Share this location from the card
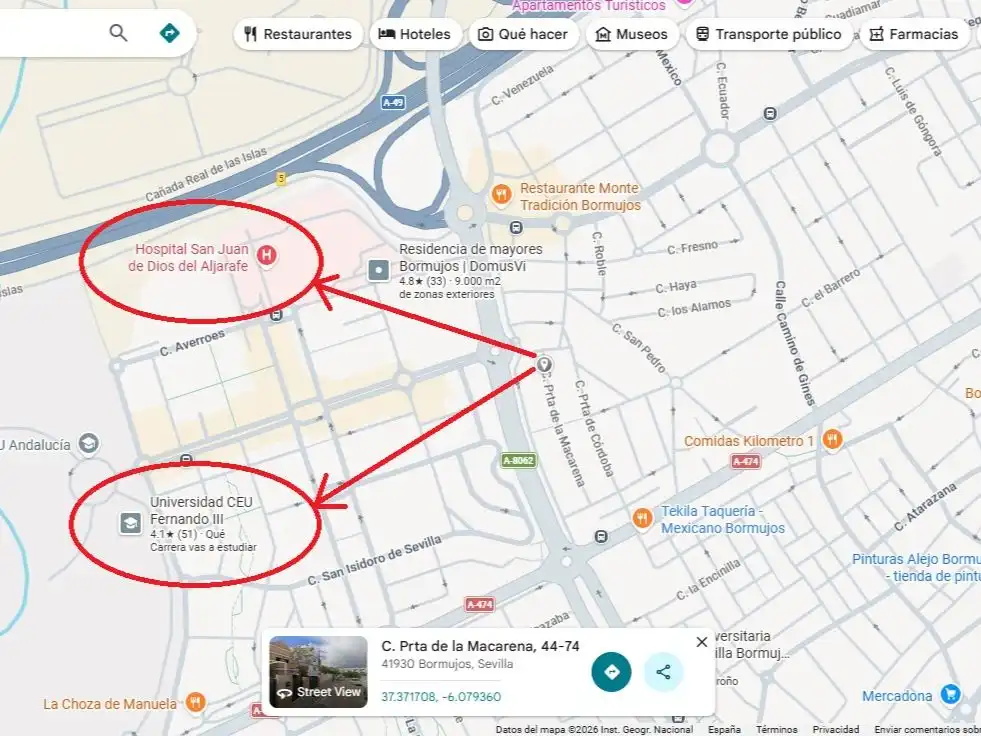 point(663,672)
